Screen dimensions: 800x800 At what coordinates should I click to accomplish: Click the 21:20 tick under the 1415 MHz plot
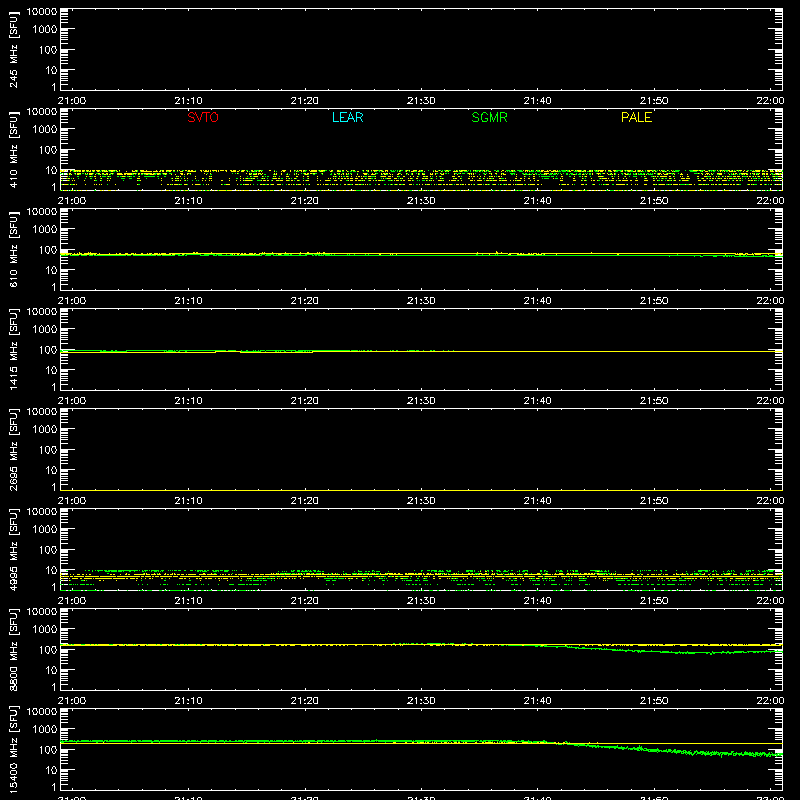tap(305, 401)
